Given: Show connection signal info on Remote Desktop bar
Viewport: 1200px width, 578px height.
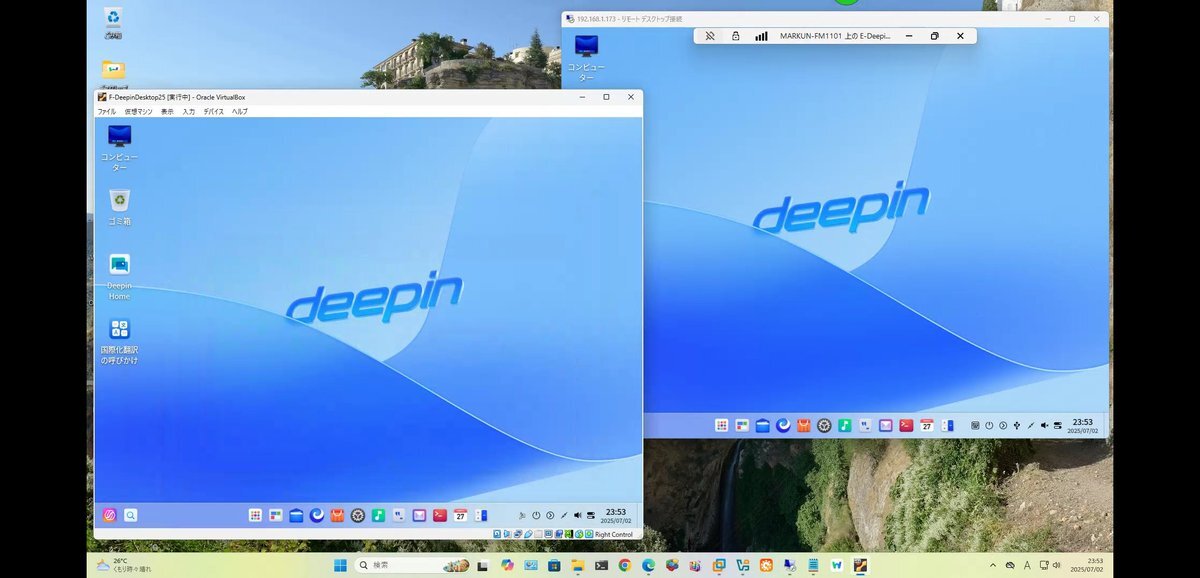Looking at the screenshot, I should coord(761,36).
